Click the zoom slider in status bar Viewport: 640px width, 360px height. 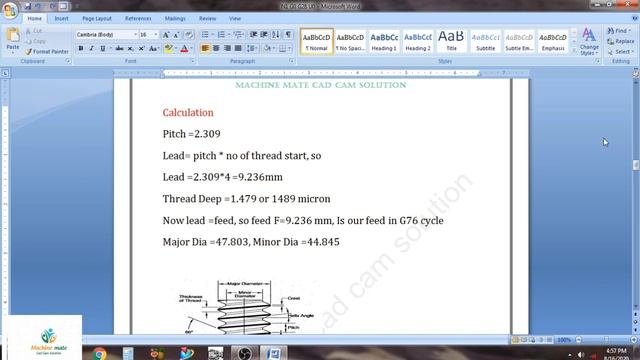click(606, 340)
